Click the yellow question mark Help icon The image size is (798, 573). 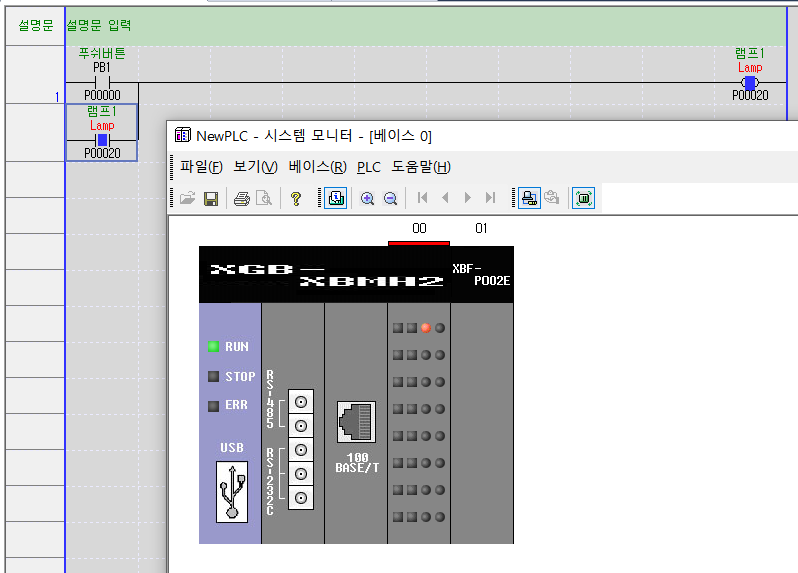[296, 198]
